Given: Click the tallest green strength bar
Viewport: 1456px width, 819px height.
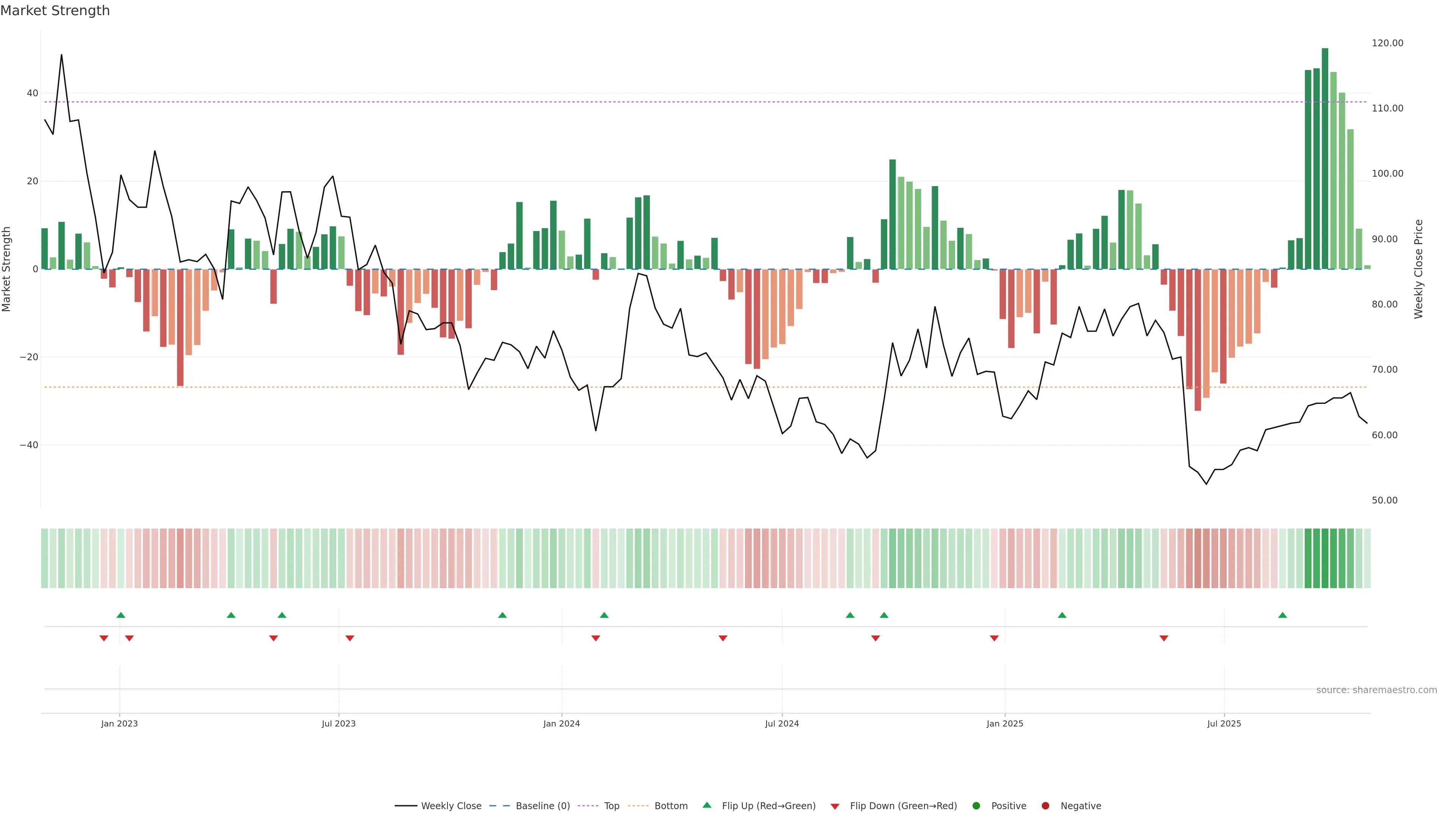Looking at the screenshot, I should pyautogui.click(x=1325, y=158).
